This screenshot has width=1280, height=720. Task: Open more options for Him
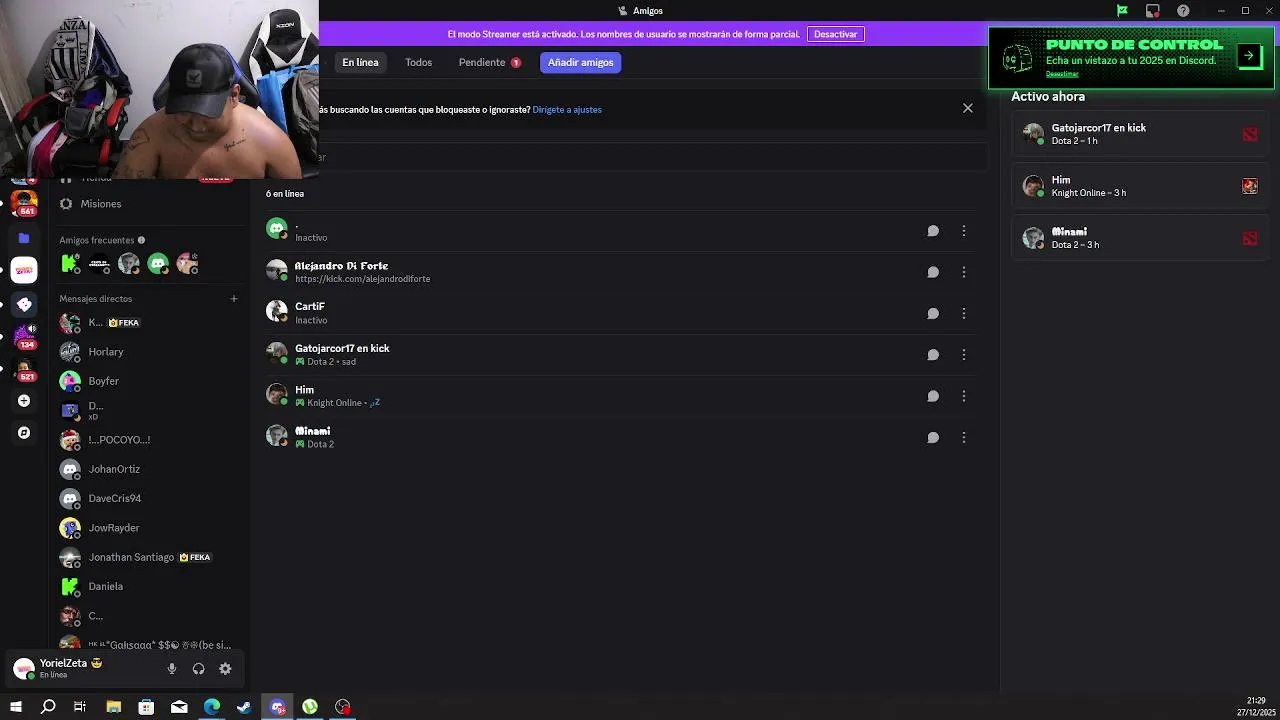point(963,396)
